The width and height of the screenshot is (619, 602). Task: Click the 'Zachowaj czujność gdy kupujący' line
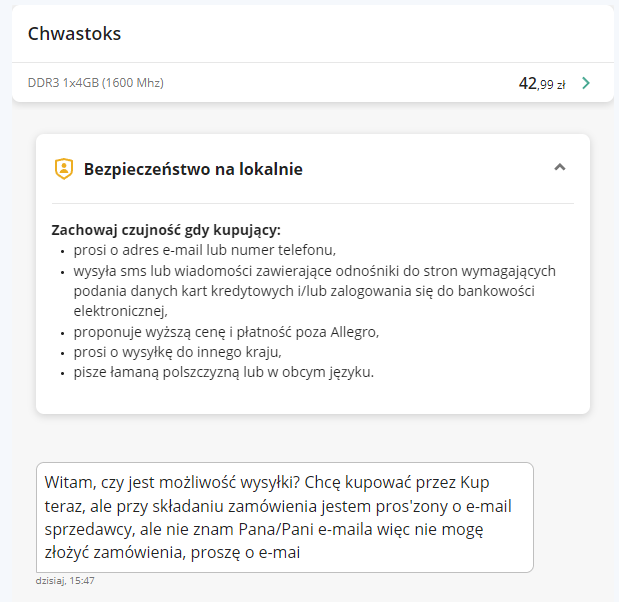[x=166, y=230]
